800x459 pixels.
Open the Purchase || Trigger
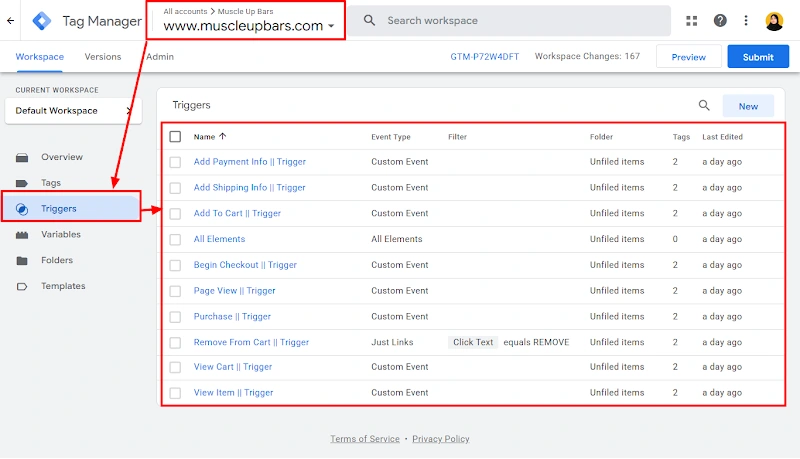click(x=232, y=316)
